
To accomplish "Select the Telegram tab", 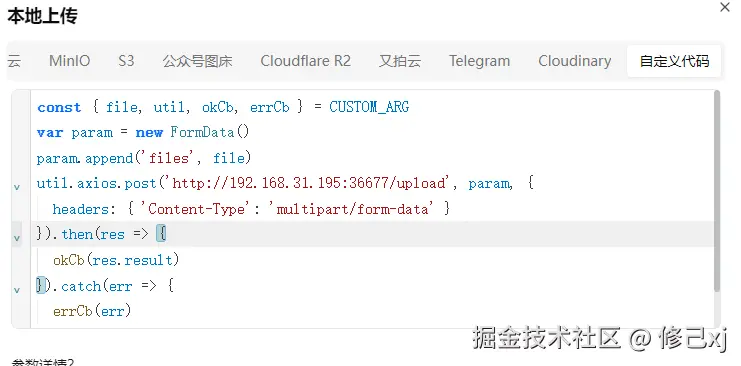I will tap(479, 61).
